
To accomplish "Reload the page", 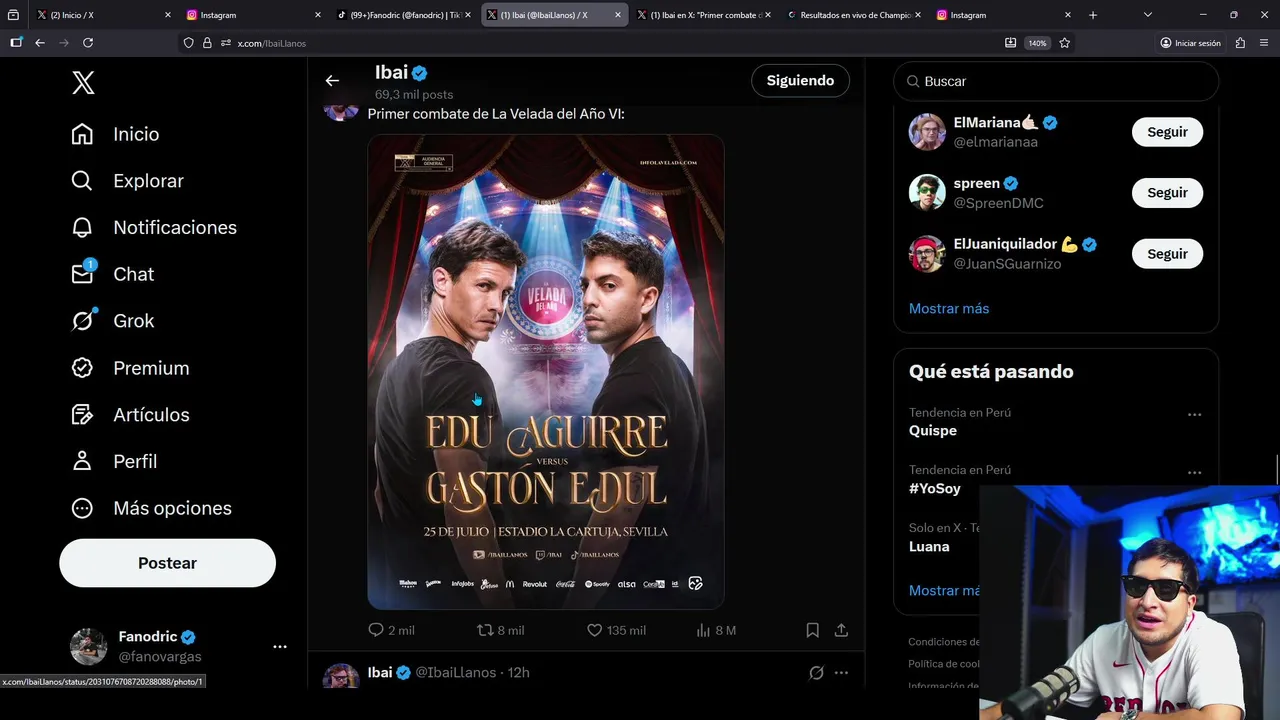I will coord(88,43).
